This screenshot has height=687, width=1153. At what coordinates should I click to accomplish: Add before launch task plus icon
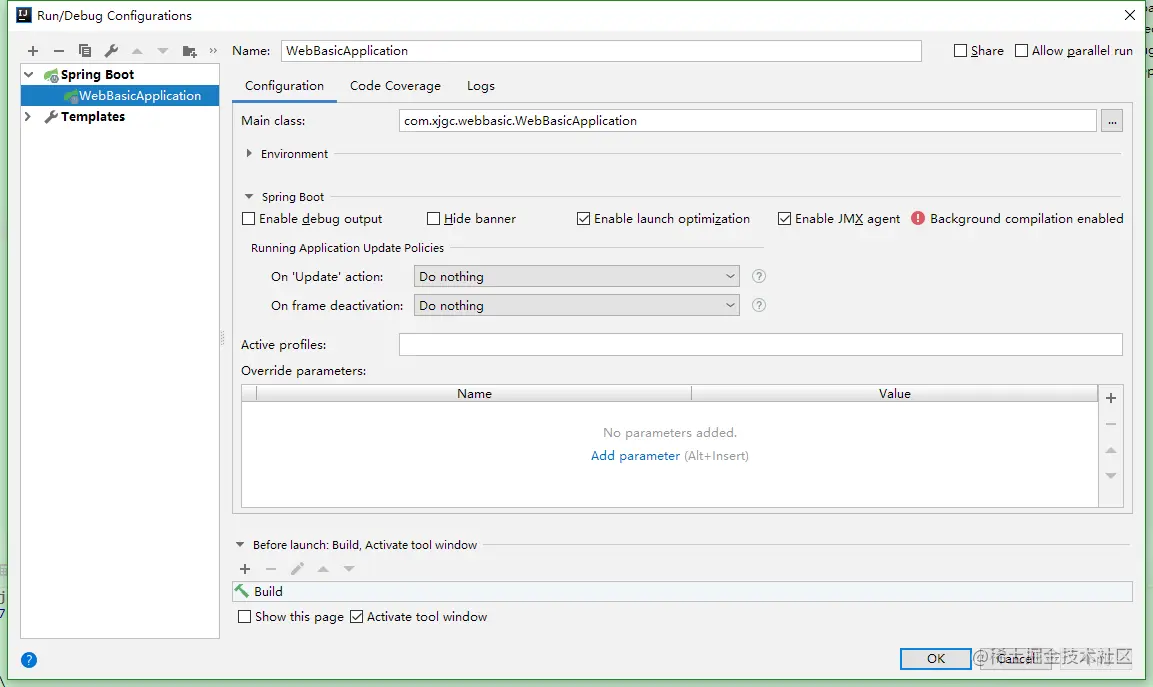click(x=245, y=569)
